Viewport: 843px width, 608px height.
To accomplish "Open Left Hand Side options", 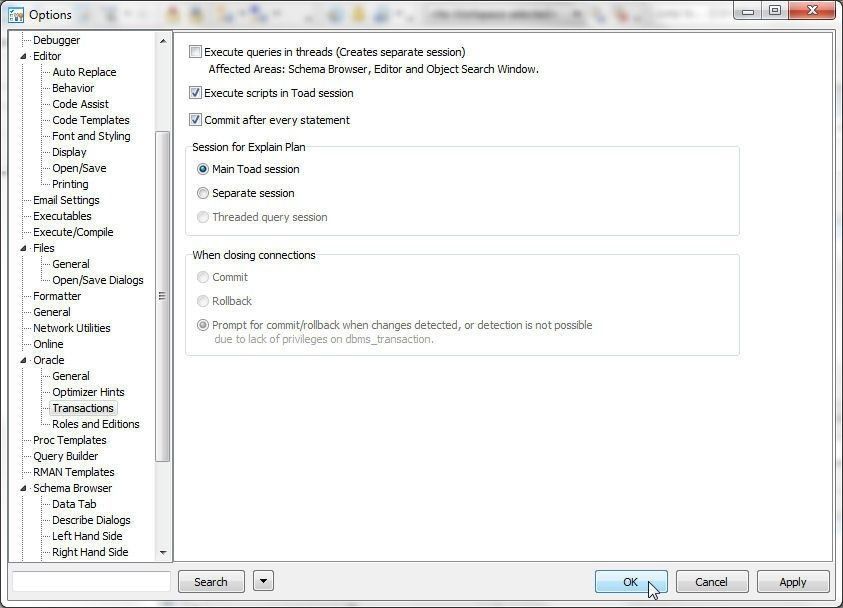I will point(87,537).
